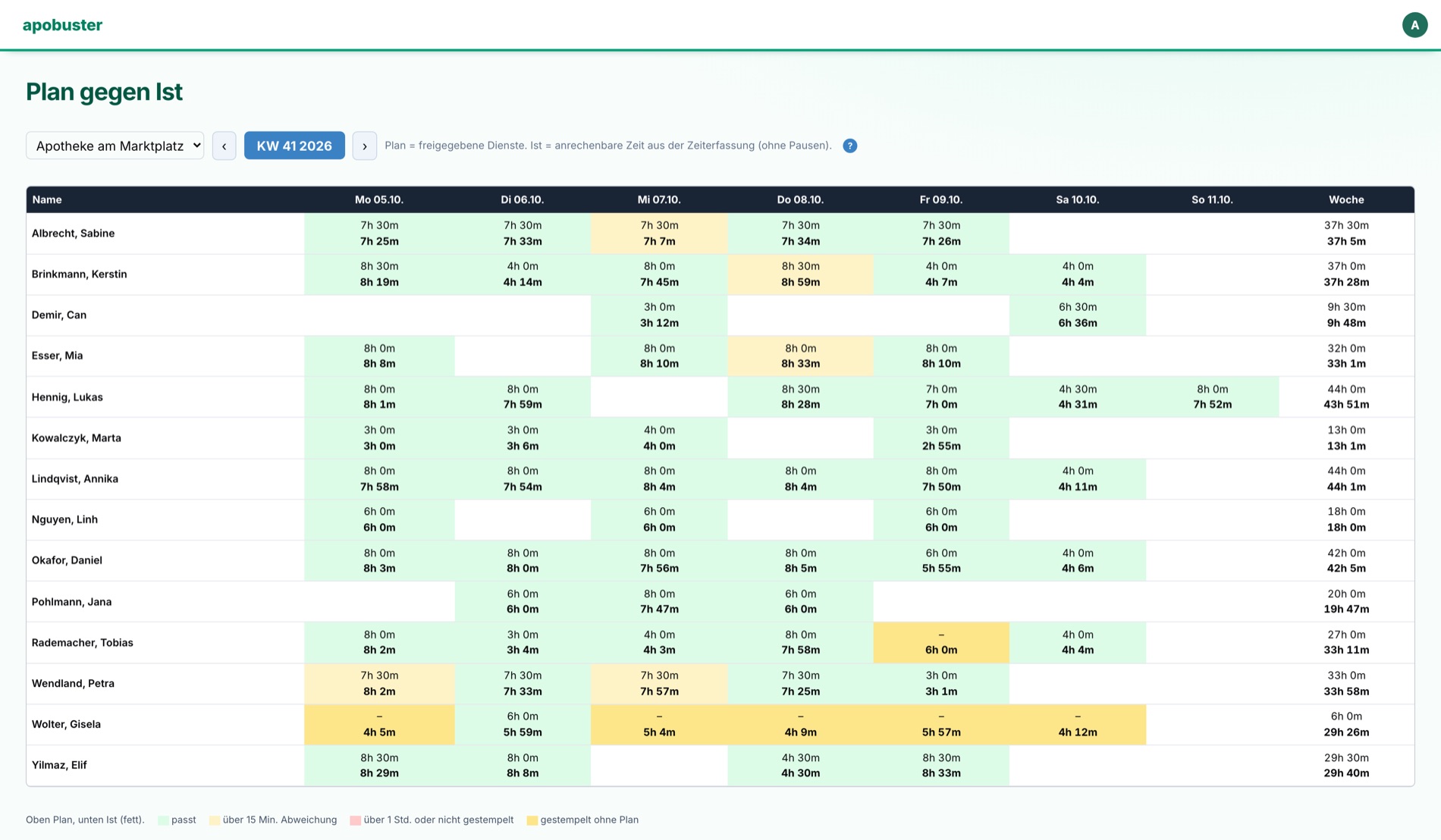Open Demir's Saturday cell showing 6h 36m
Viewport: 1441px width, 840px height.
(x=1078, y=315)
